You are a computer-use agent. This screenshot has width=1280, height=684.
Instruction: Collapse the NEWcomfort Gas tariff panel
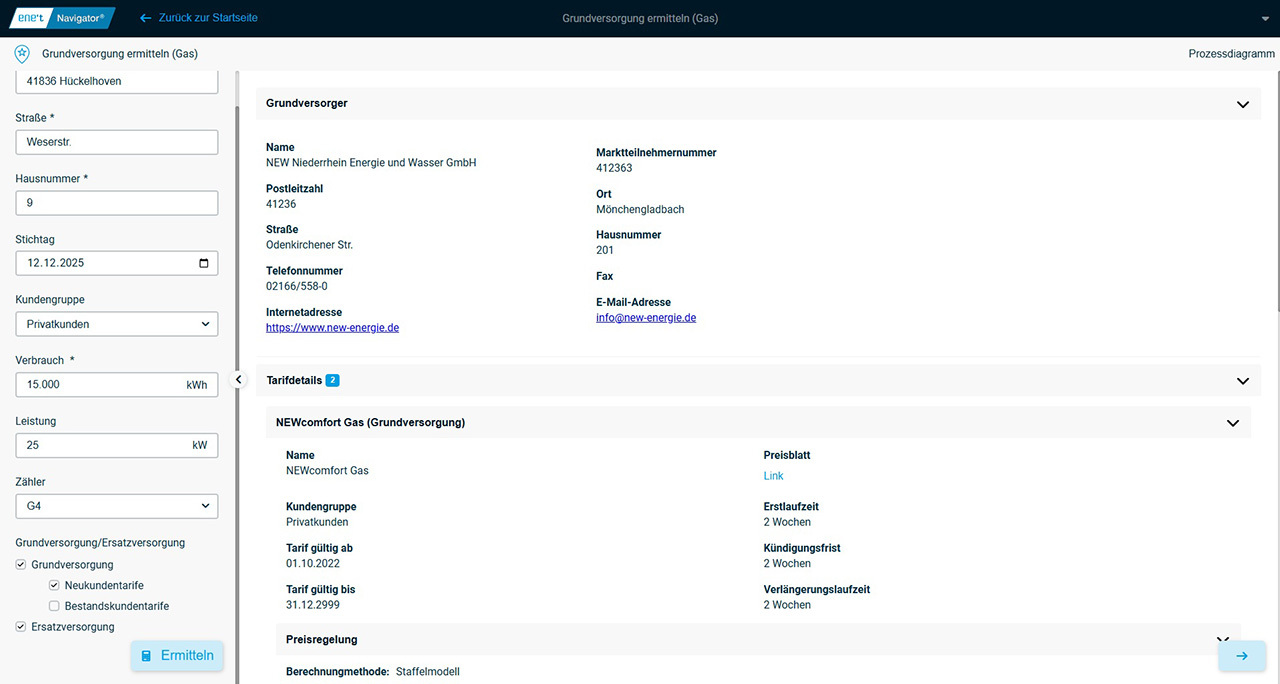coord(1232,423)
